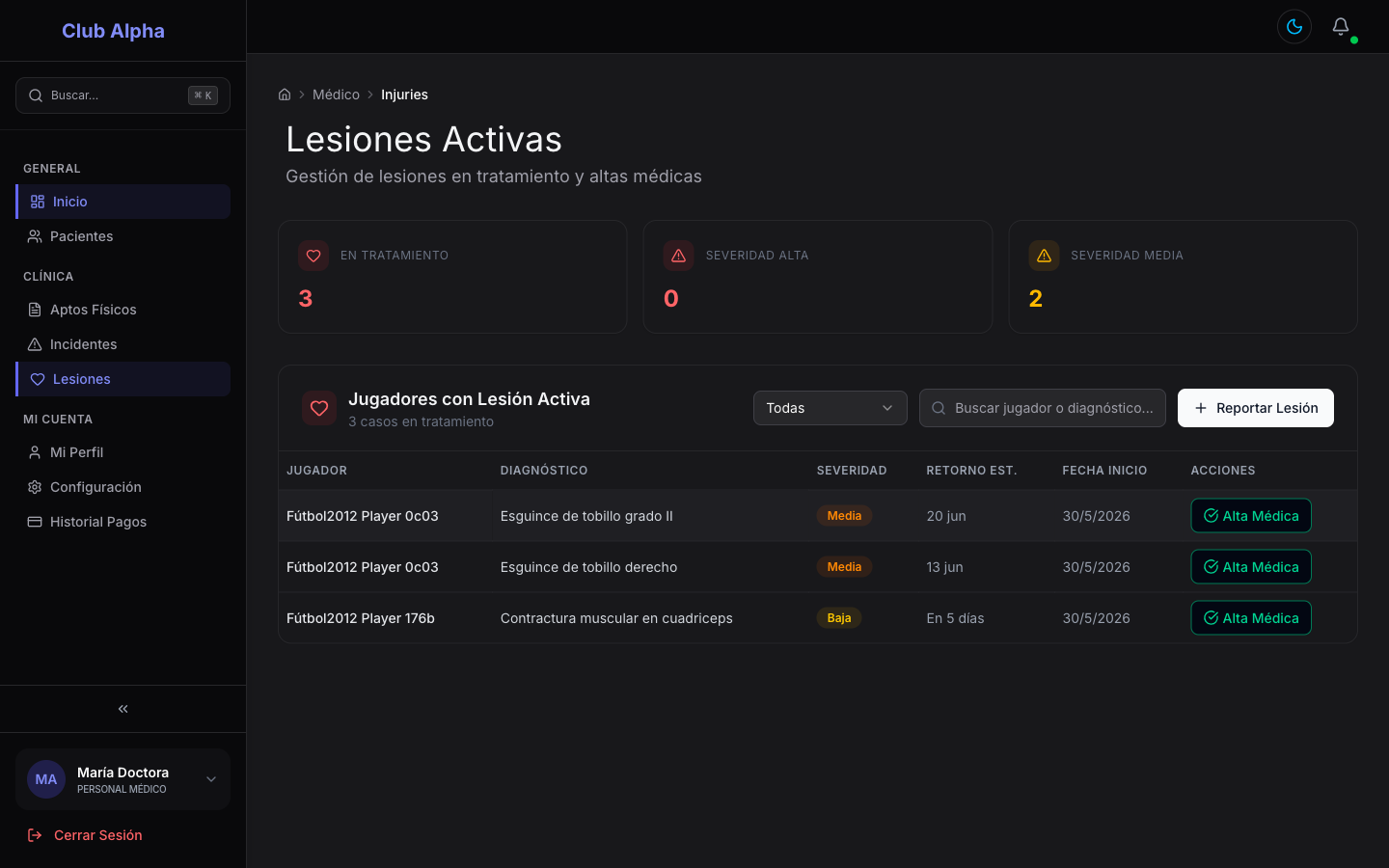Click the En Tratamiento heart icon

[x=313, y=256]
